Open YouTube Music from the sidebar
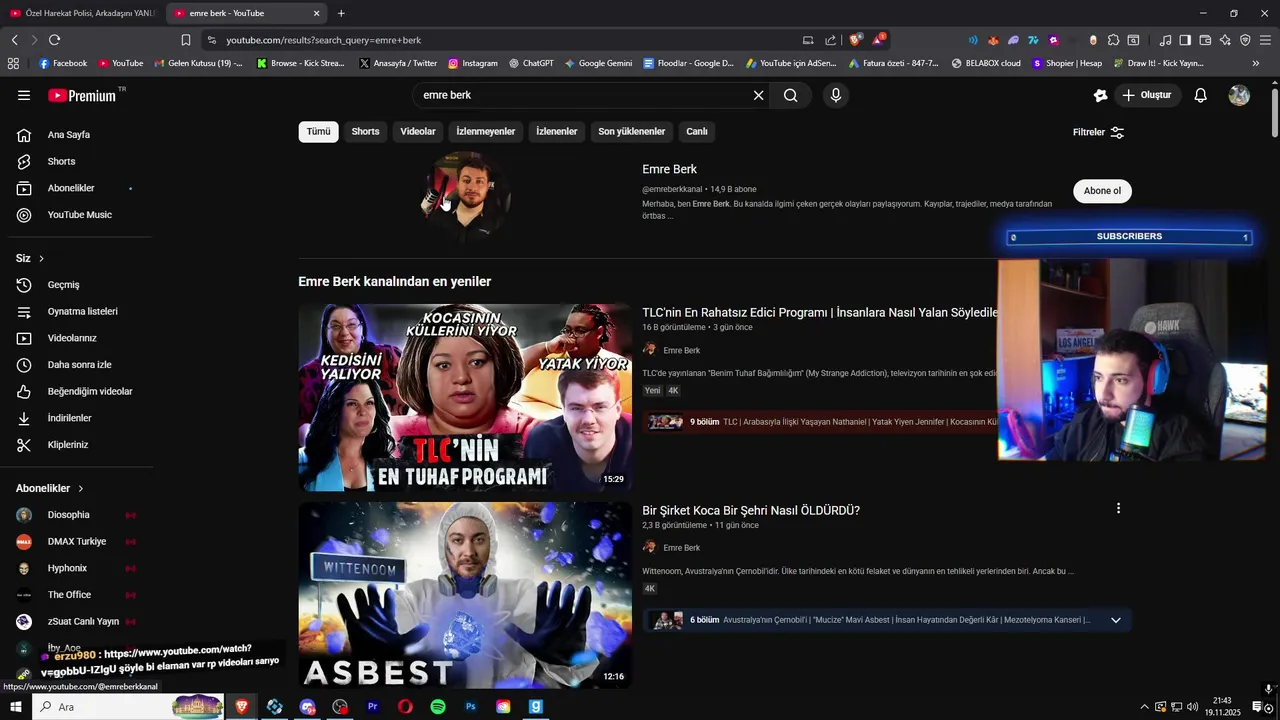 tap(78, 215)
